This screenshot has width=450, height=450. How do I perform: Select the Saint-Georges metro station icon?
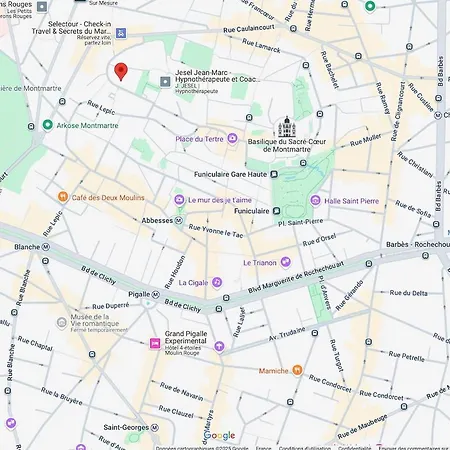154,427
